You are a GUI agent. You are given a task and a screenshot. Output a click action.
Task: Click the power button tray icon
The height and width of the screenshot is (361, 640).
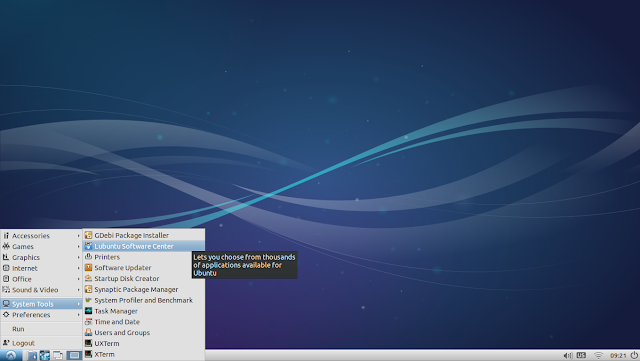click(x=634, y=355)
